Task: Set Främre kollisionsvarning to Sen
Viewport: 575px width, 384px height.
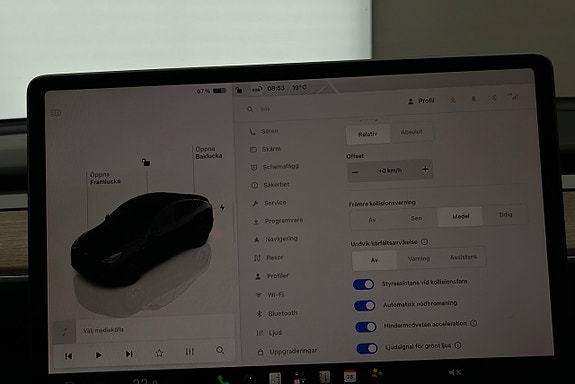Action: pos(416,218)
